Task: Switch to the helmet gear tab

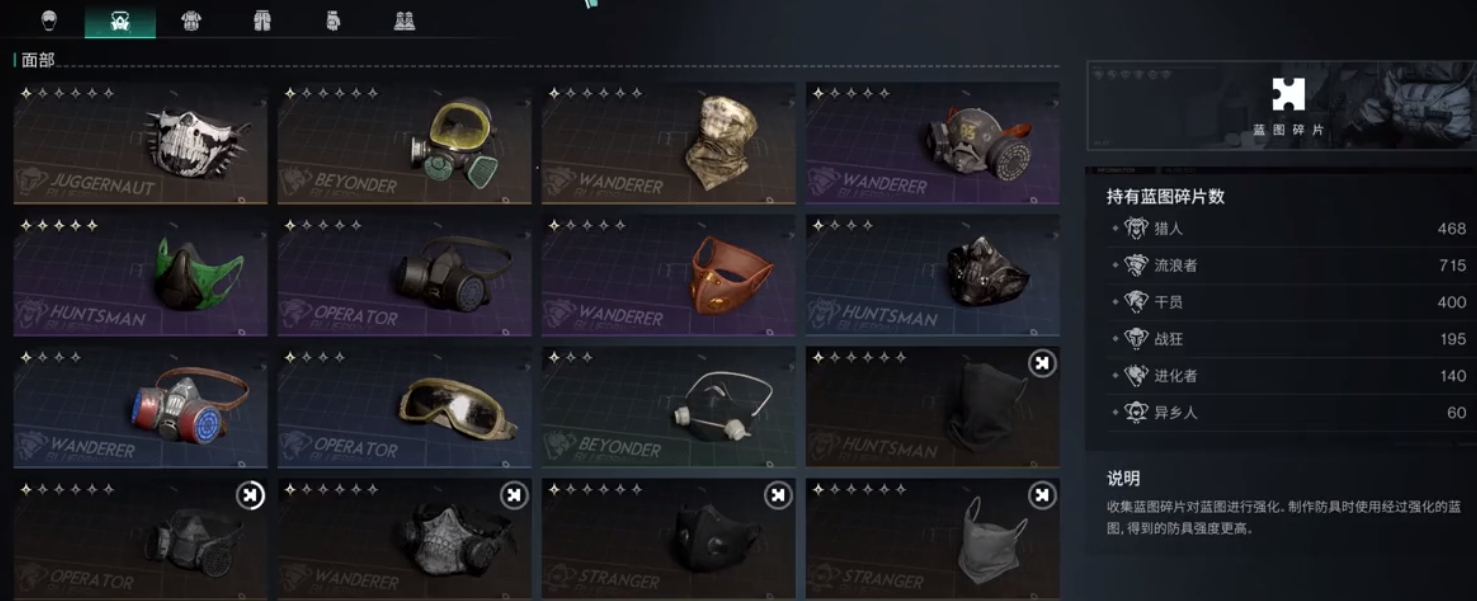Action: click(49, 21)
